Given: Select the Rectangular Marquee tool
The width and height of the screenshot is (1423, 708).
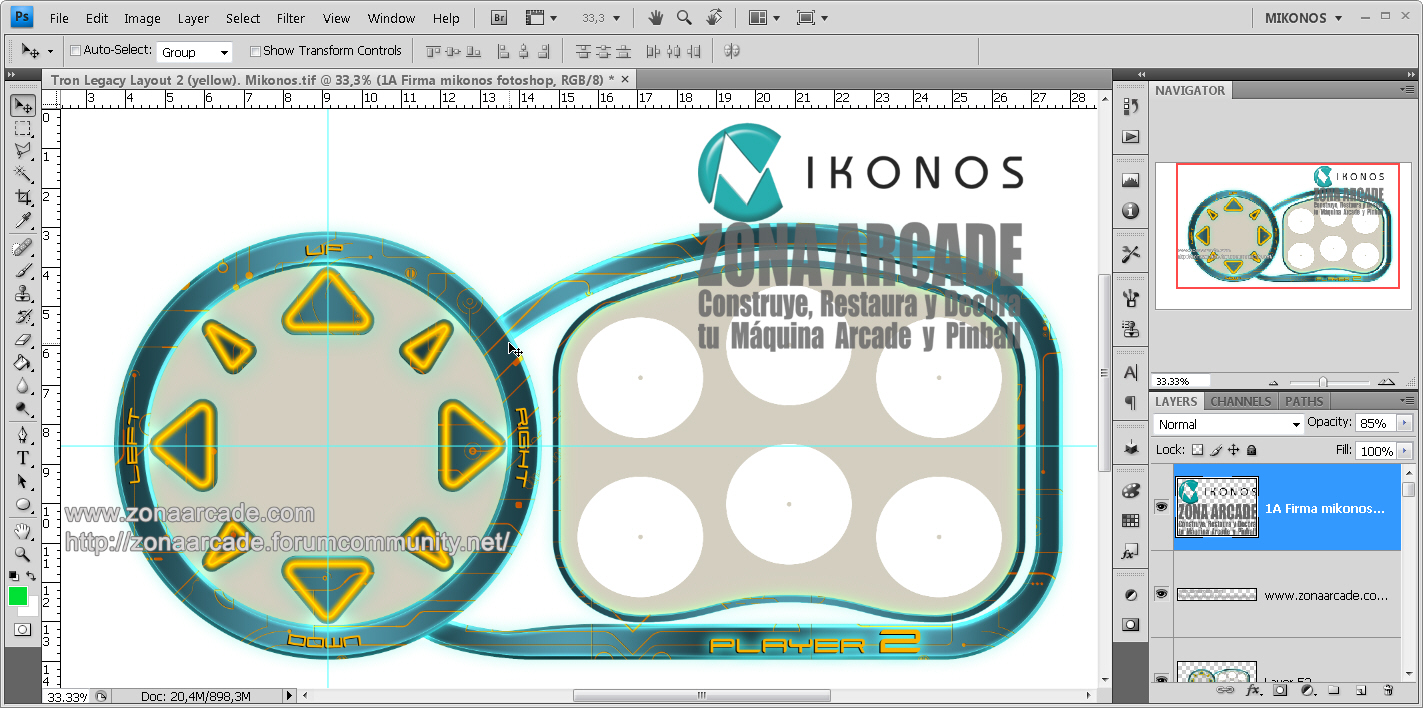Looking at the screenshot, I should (23, 129).
